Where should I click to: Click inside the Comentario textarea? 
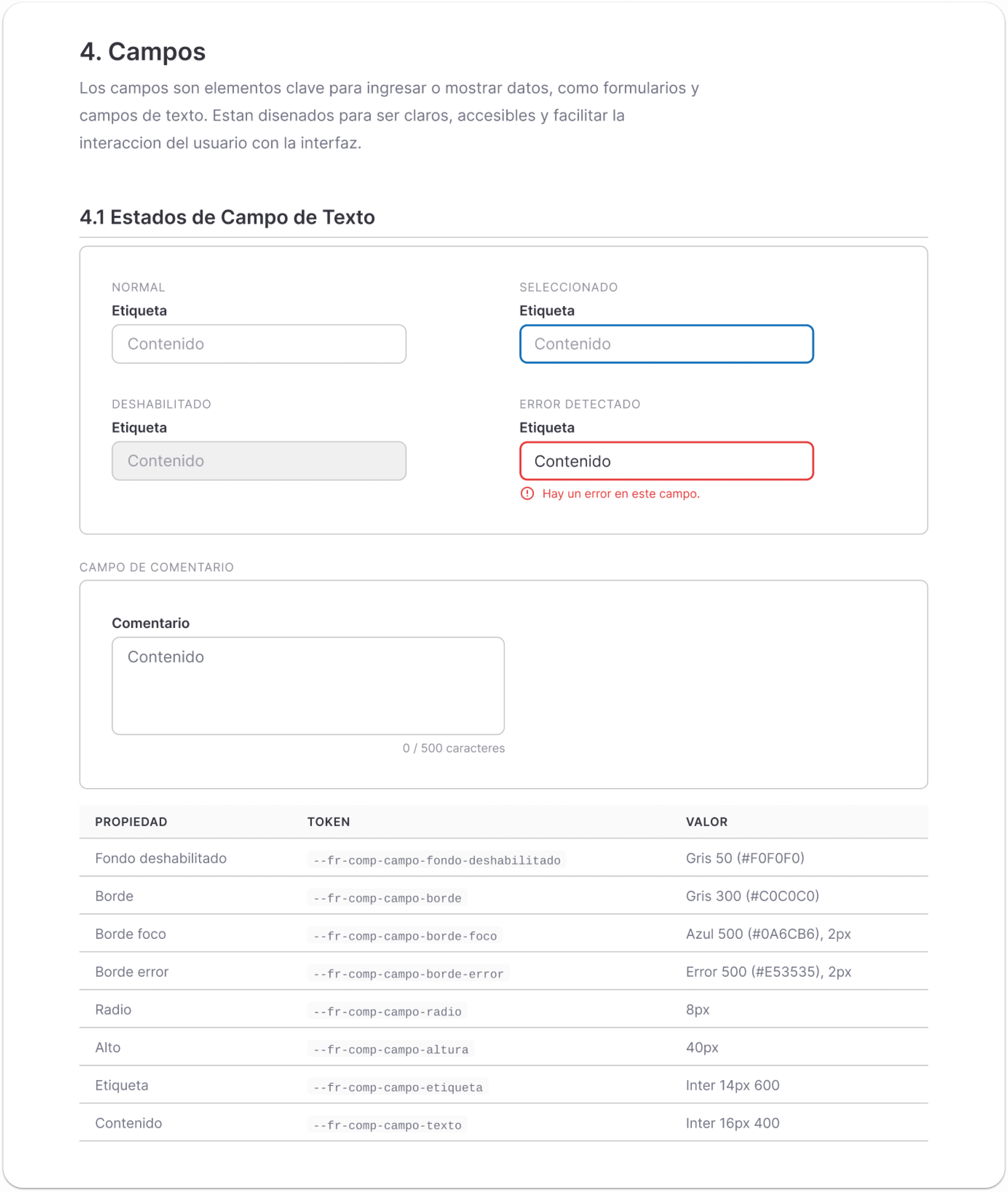308,686
